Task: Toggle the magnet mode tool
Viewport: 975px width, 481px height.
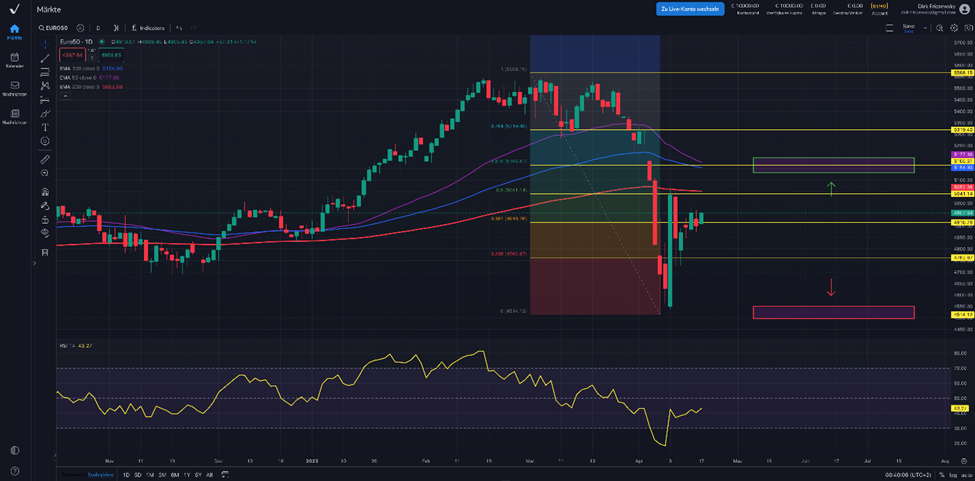Action: pos(45,191)
